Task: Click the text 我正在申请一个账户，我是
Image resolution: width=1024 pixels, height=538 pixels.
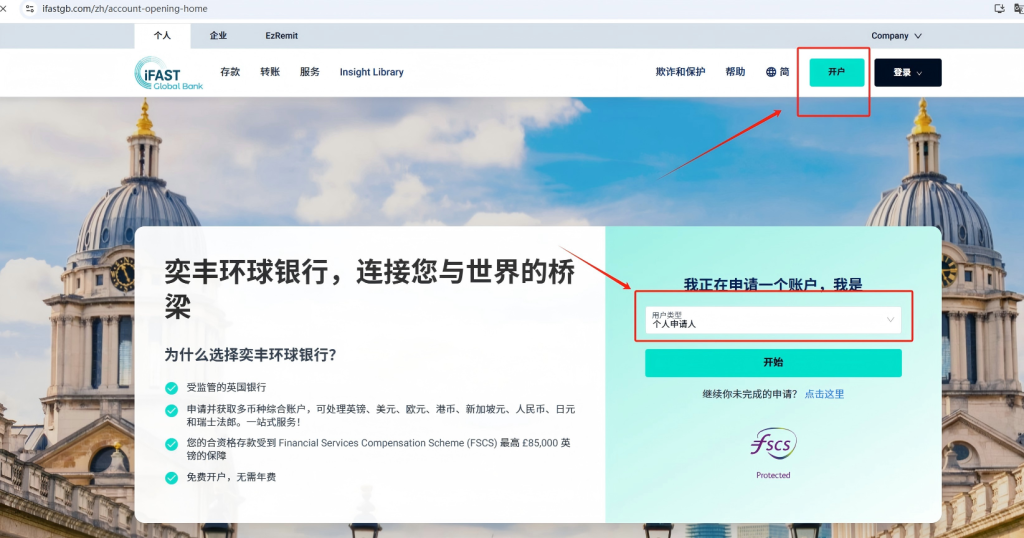Action: click(x=773, y=284)
